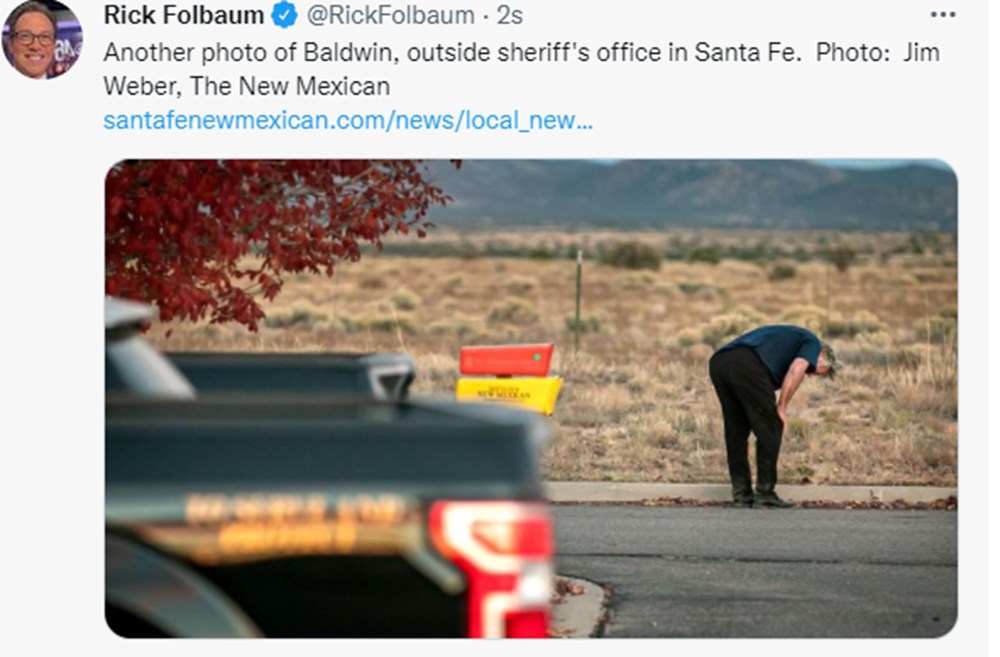The width and height of the screenshot is (1000, 657).
Task: Open the attached Baldwin photo
Action: coord(531,398)
